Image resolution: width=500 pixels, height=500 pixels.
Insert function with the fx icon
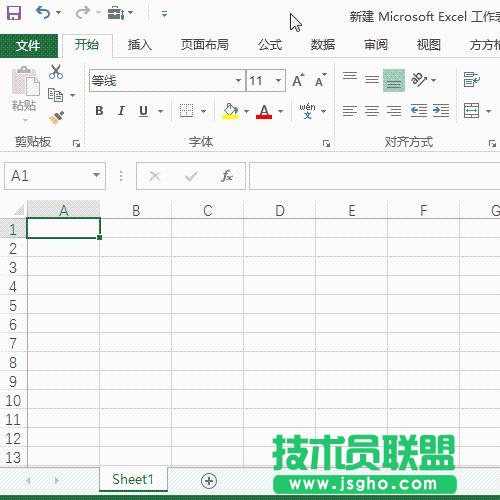[x=227, y=176]
